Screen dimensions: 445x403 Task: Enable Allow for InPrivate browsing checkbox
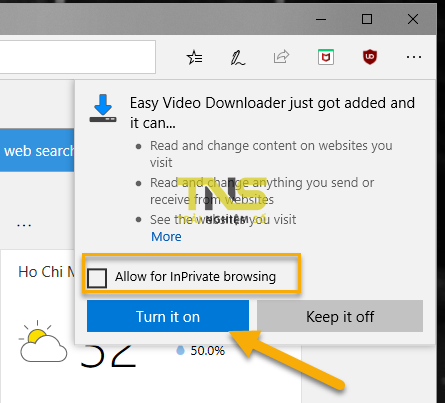(x=97, y=278)
